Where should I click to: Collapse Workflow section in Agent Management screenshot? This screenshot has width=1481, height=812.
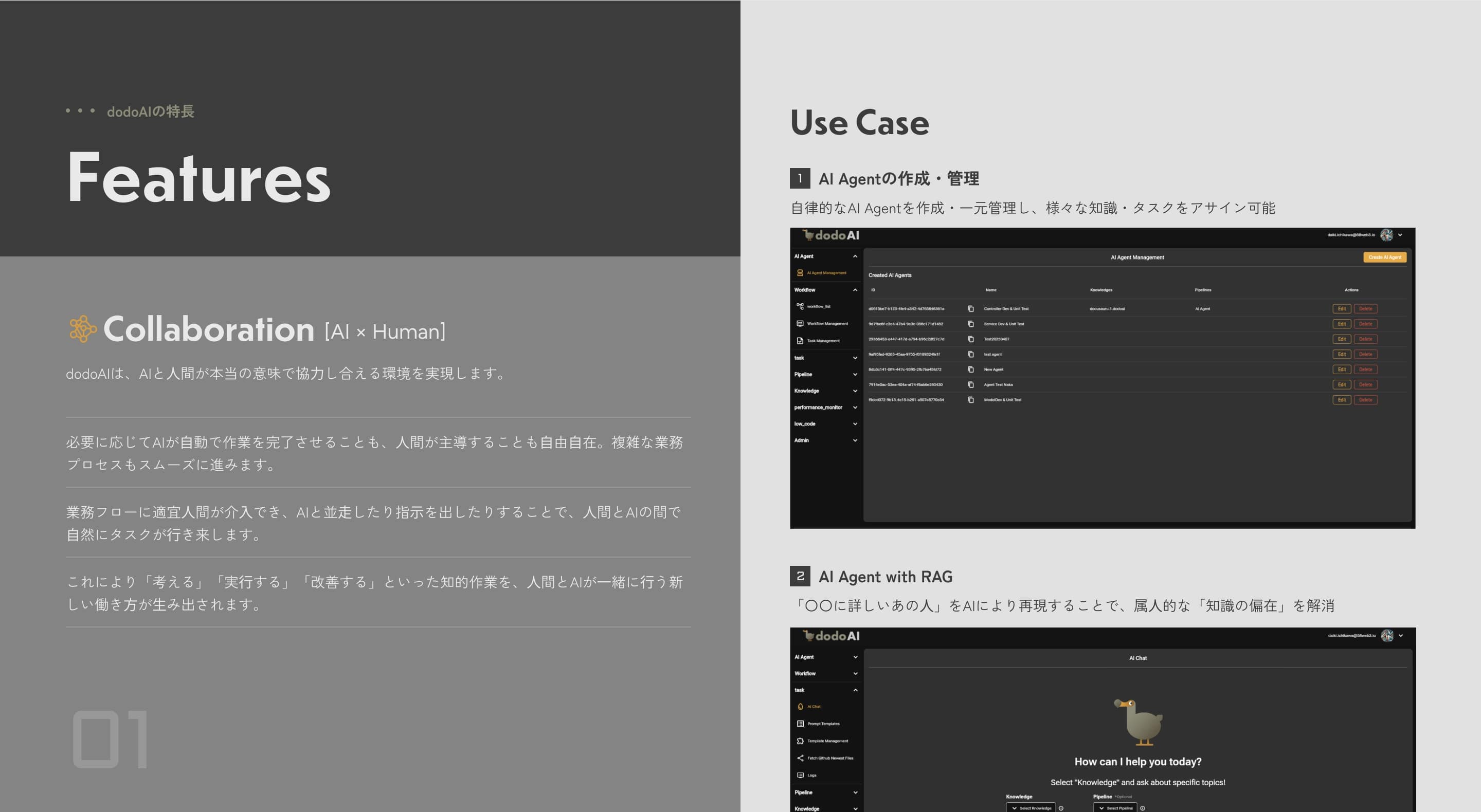(x=855, y=290)
